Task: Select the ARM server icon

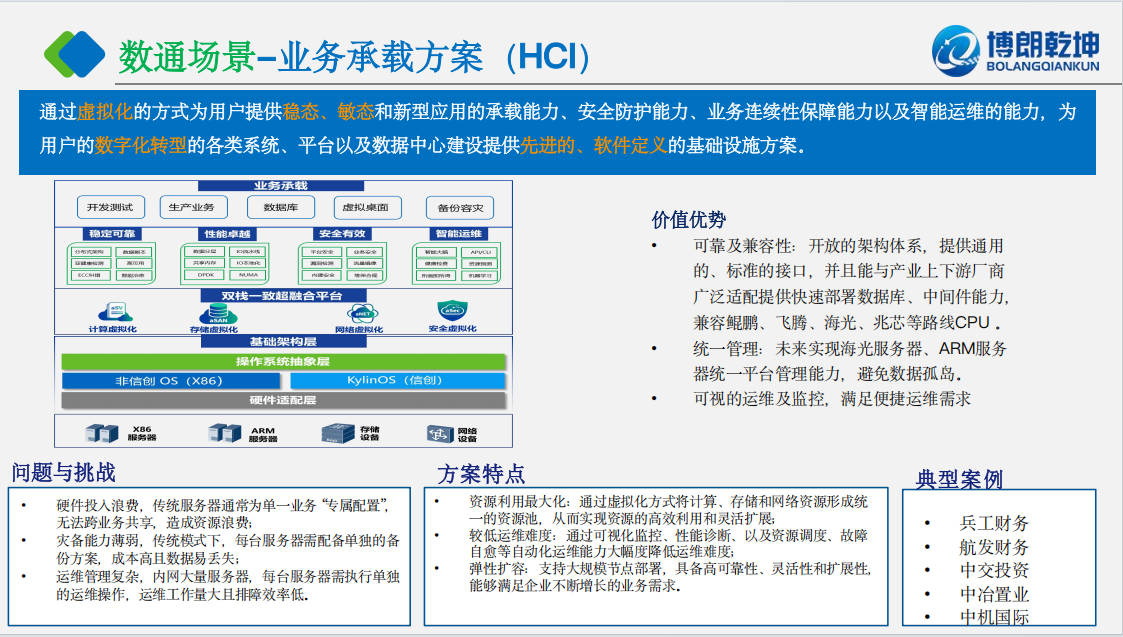Action: point(224,433)
